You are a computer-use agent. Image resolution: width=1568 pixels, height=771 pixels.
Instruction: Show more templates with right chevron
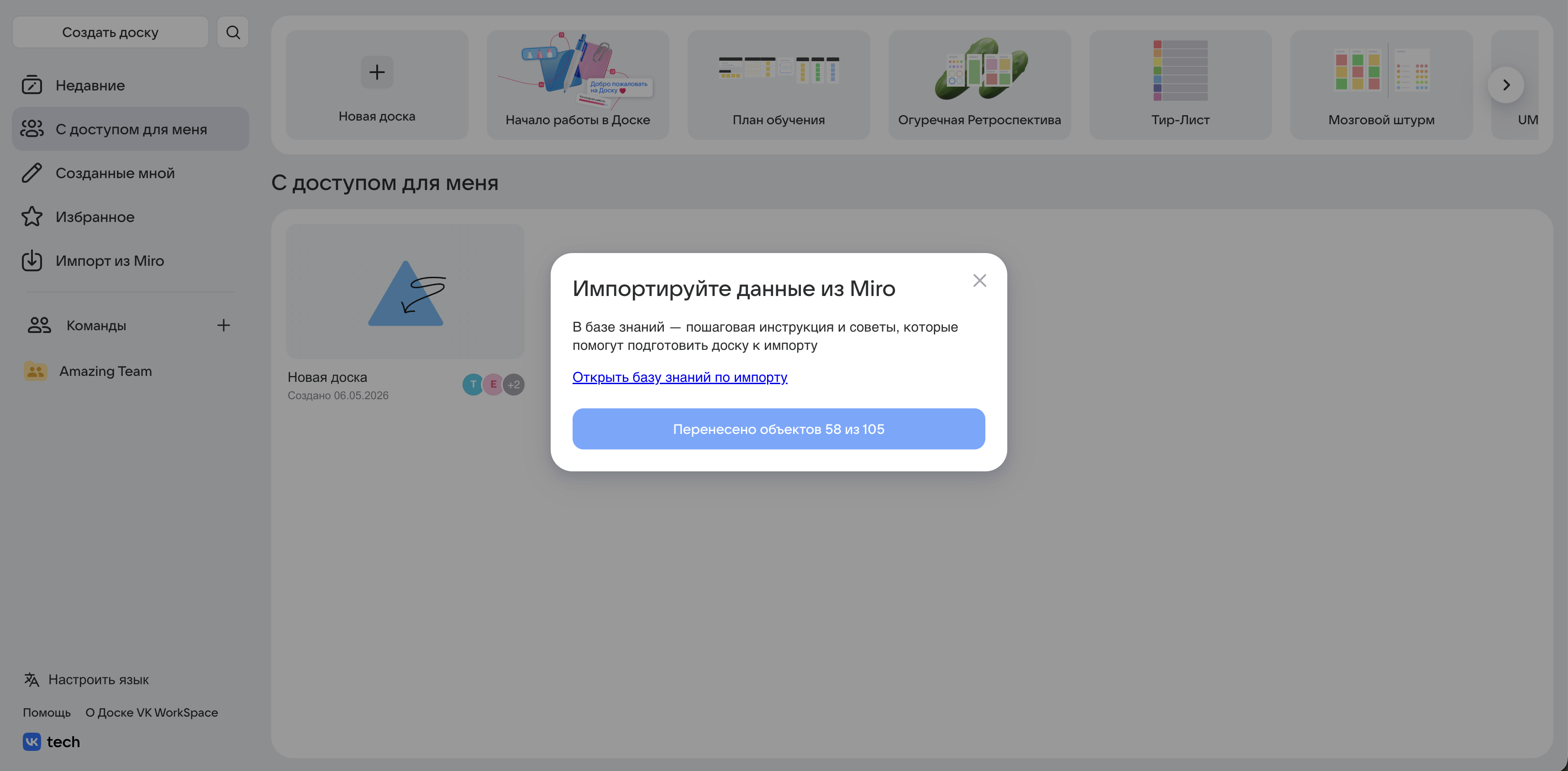point(1506,84)
